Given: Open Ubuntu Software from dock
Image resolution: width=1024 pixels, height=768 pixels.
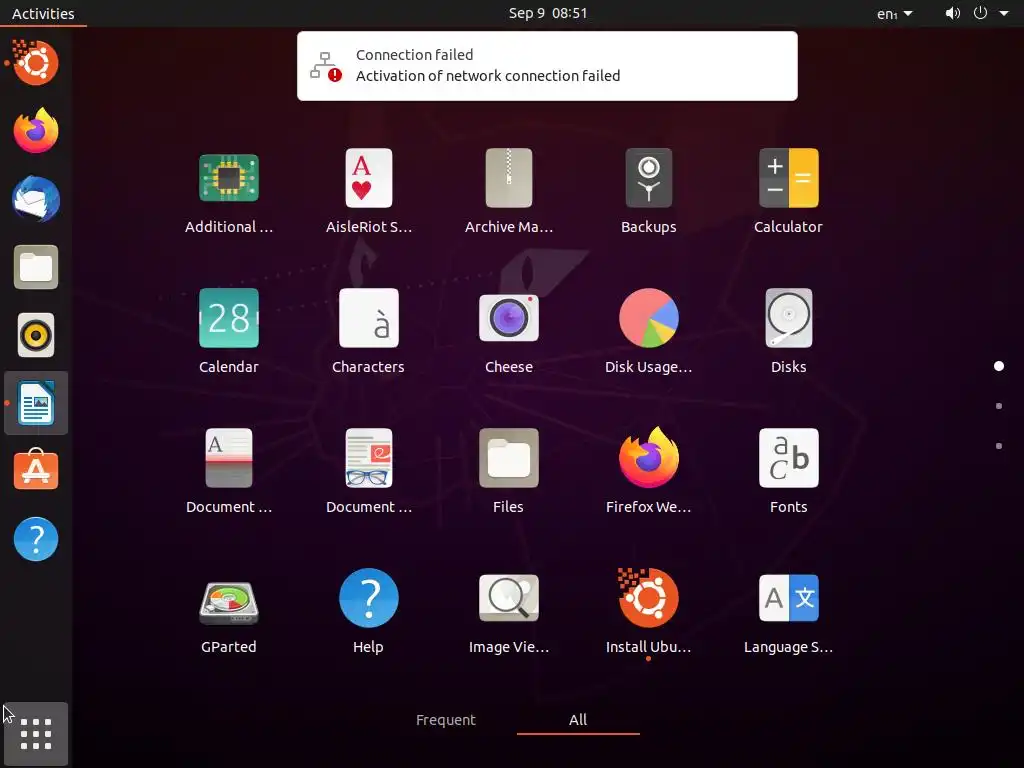Looking at the screenshot, I should click(36, 471).
